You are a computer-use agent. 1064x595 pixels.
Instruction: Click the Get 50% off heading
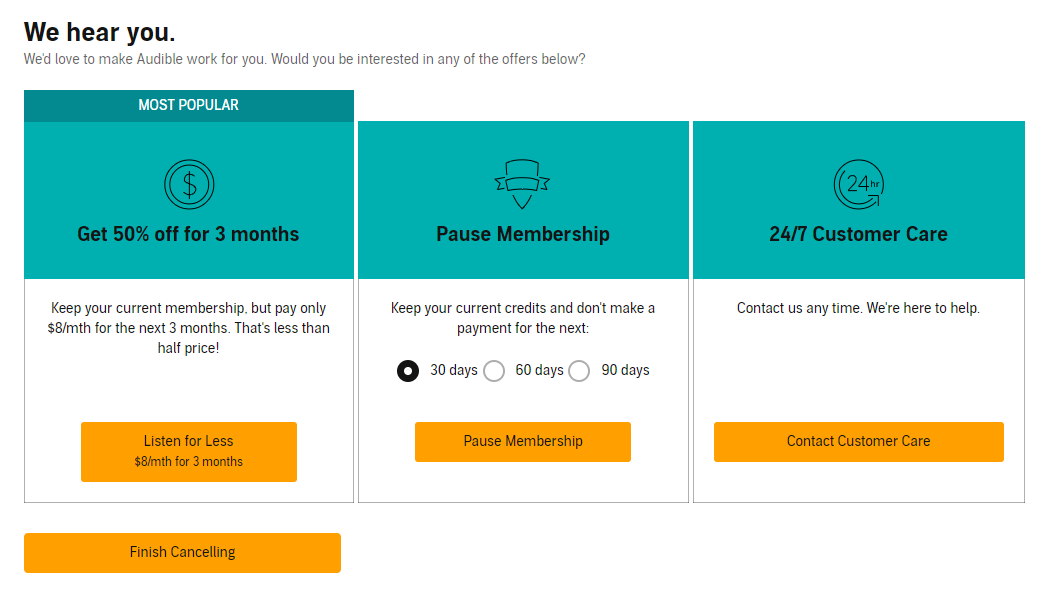[x=188, y=234]
